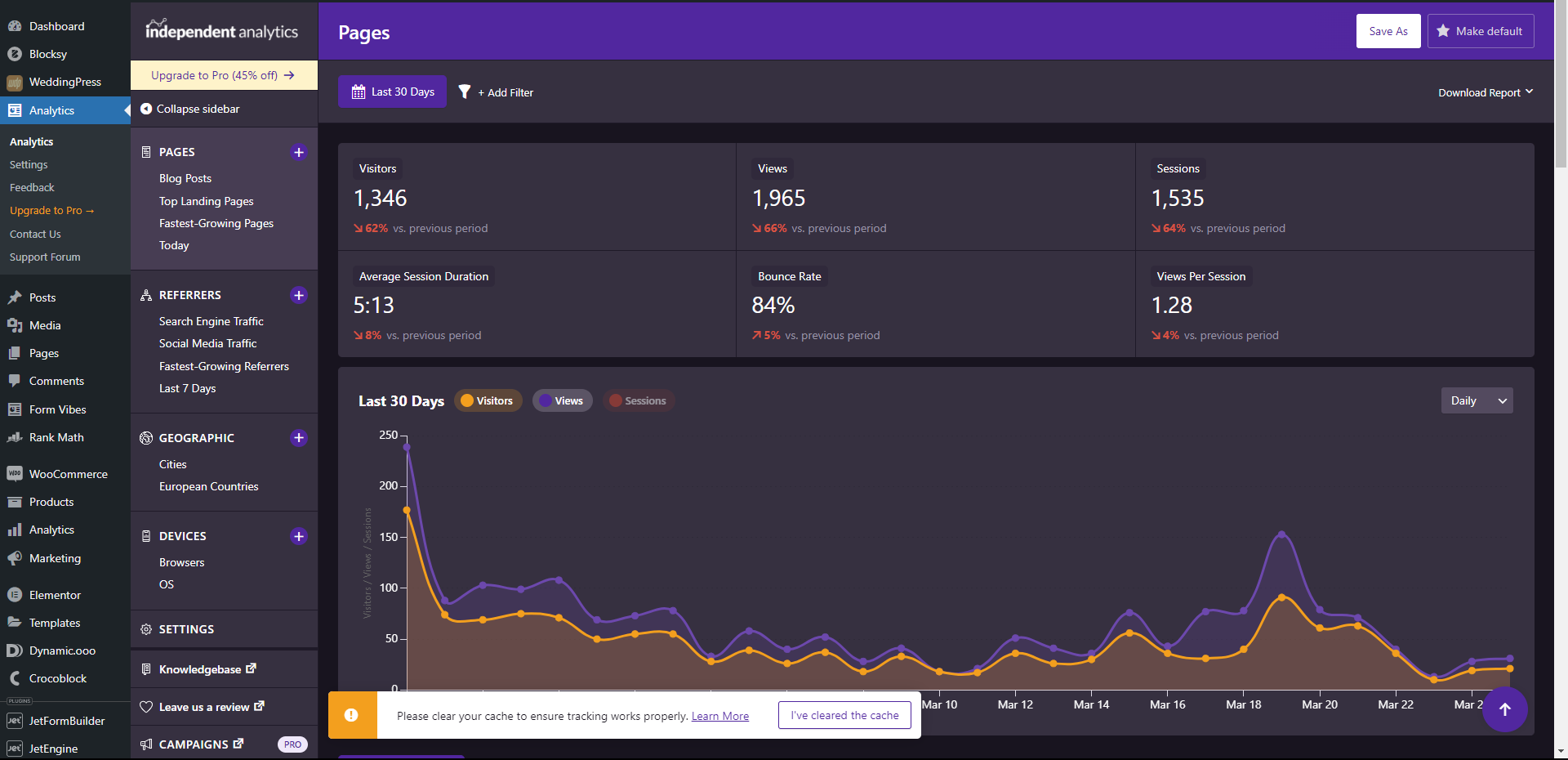Expand the Download Report menu

1485,92
